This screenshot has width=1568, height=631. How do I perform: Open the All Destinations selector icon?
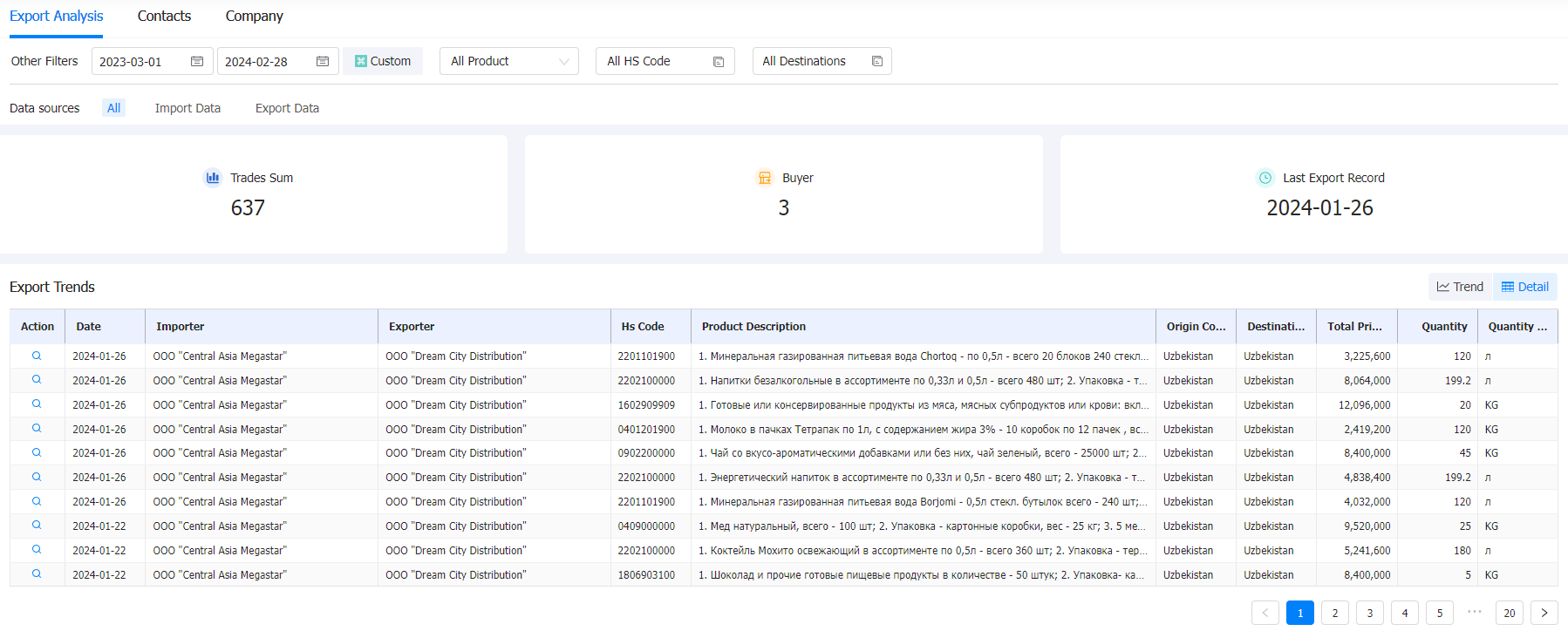point(877,61)
